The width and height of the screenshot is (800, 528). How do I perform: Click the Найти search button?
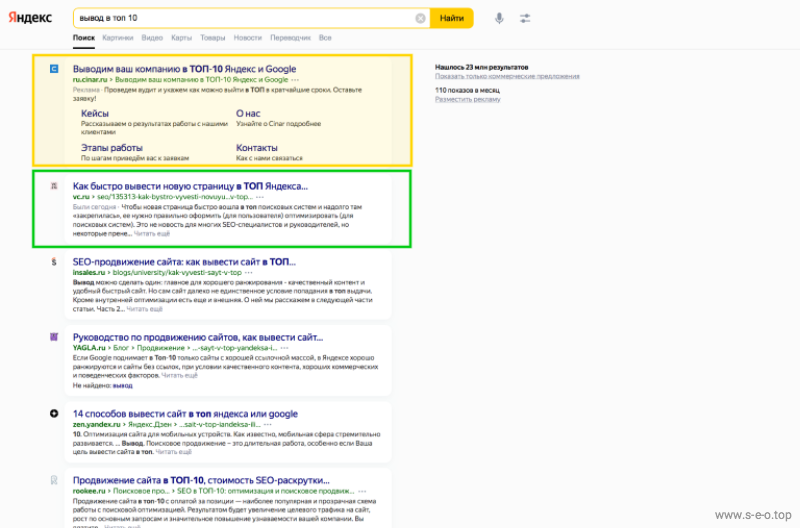point(452,18)
